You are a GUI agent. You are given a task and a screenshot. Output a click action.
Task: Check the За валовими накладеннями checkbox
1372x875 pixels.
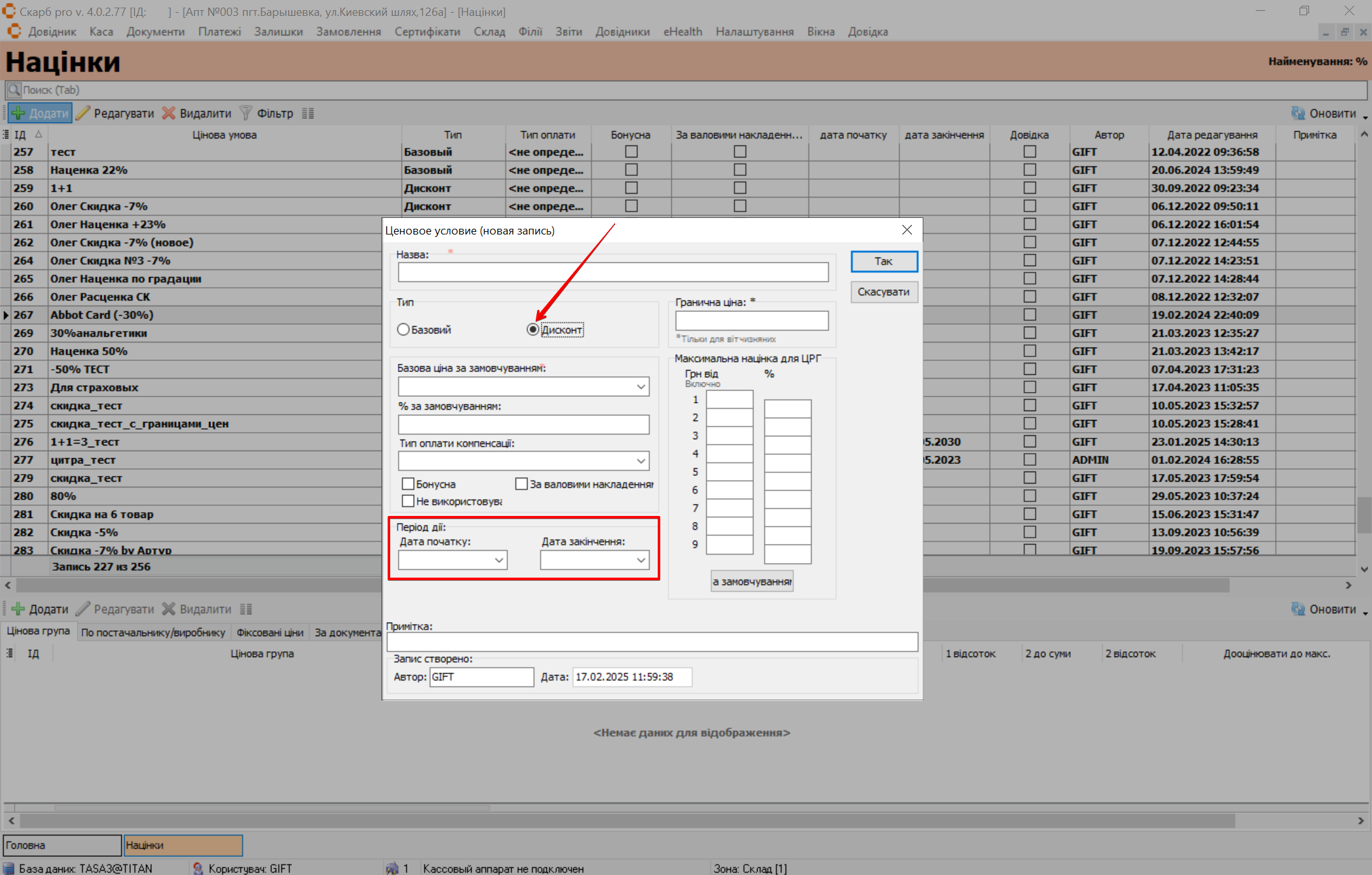pos(522,484)
